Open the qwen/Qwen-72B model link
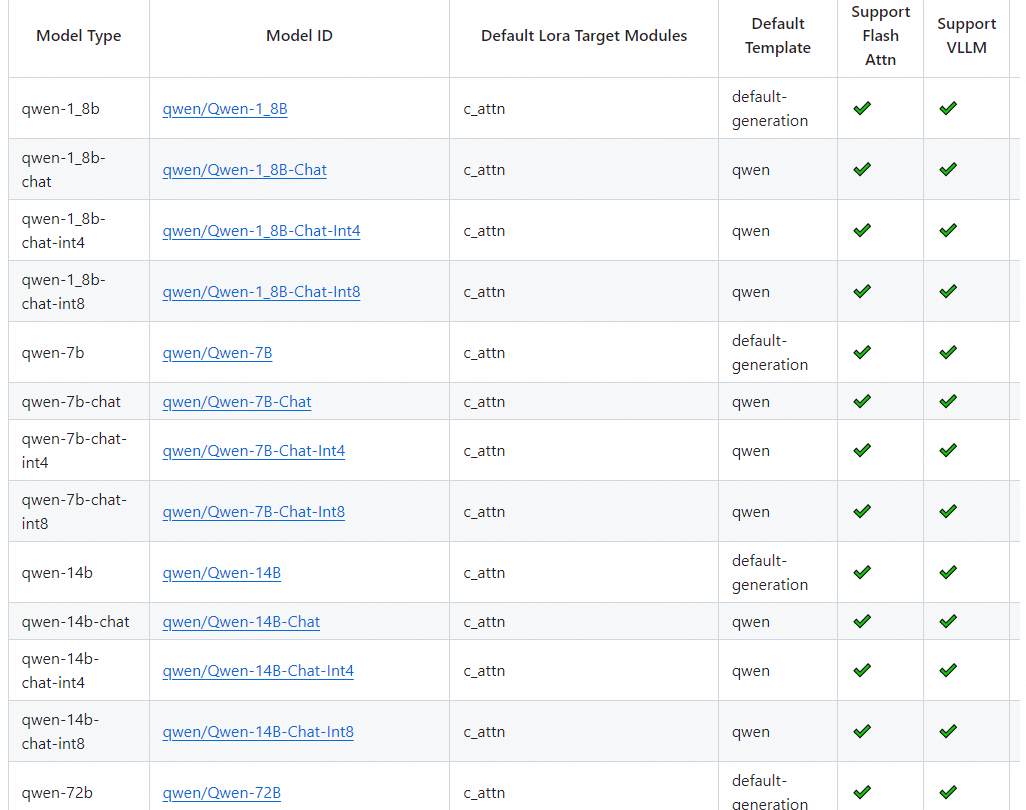This screenshot has height=810, width=1026. point(222,793)
